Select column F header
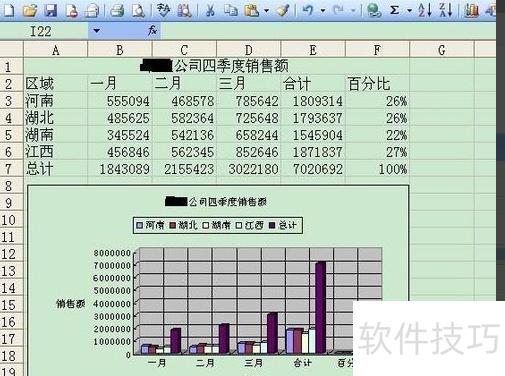Viewport: 505px width, 376px height. click(x=377, y=50)
